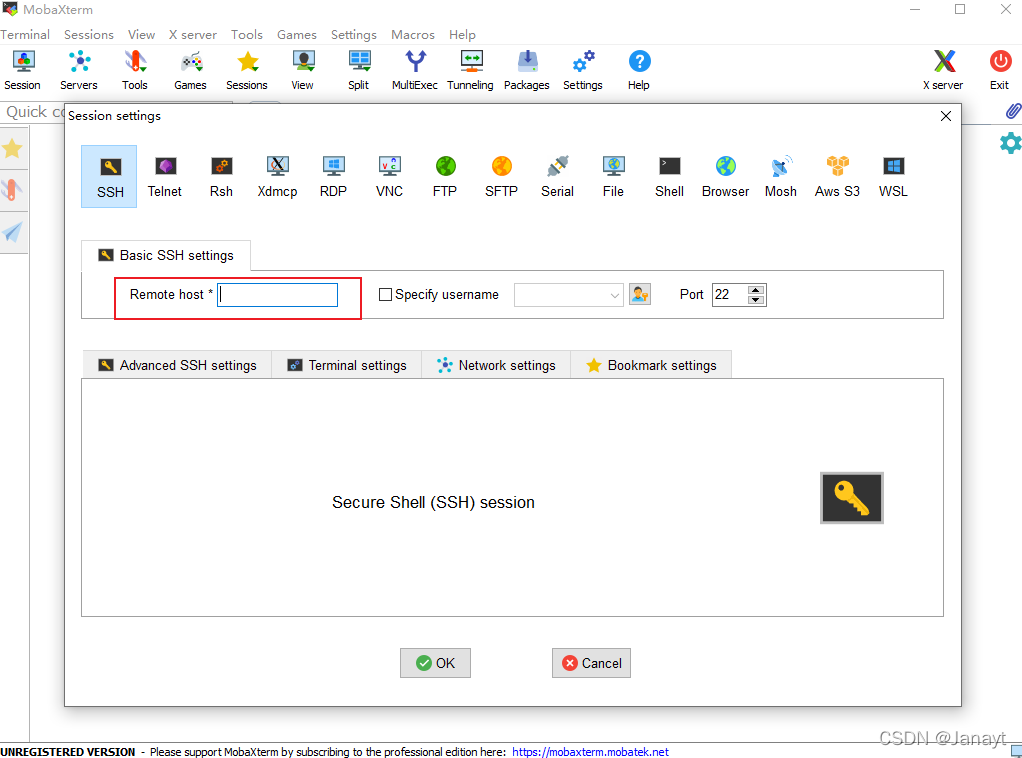Switch to Terminal settings tab
Screen dimensions: 1022x758
pos(347,365)
